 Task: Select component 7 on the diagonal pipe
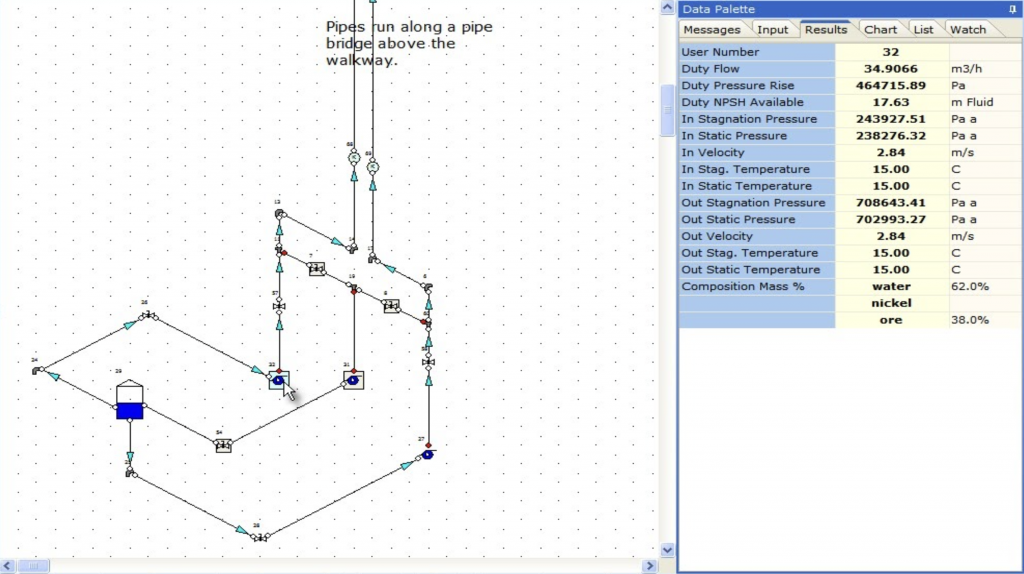pyautogui.click(x=316, y=268)
